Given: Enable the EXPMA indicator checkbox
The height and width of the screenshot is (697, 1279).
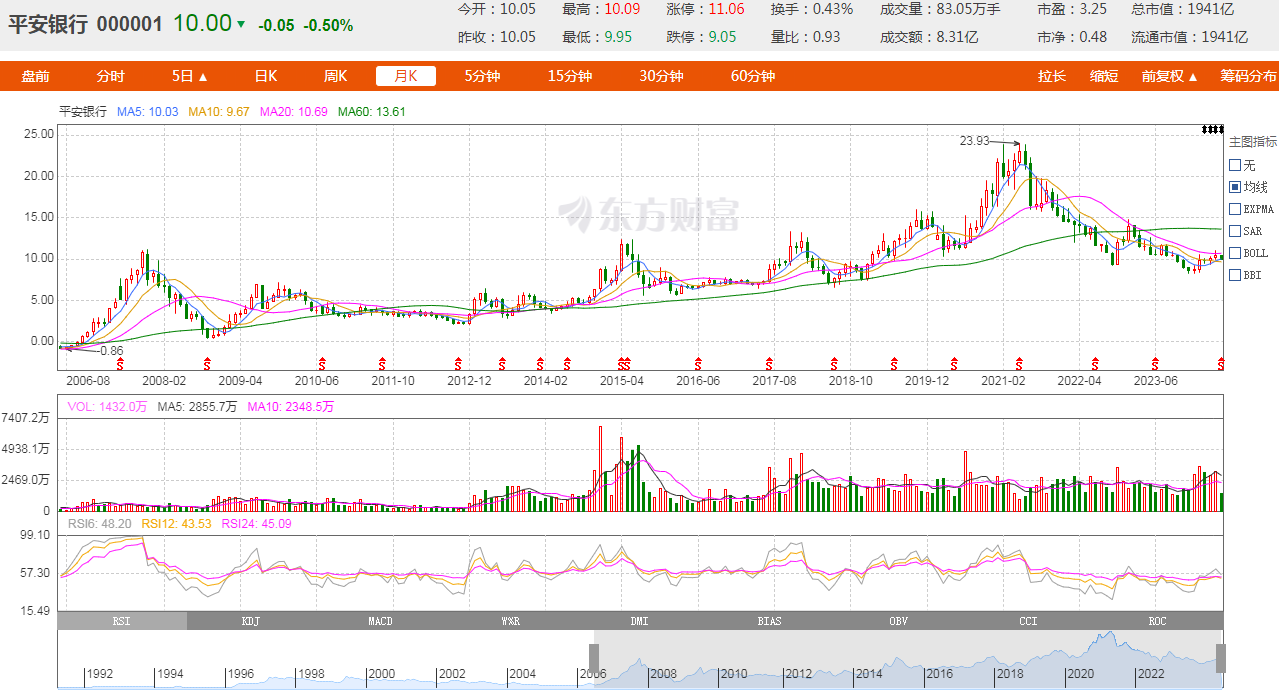Looking at the screenshot, I should pos(1235,209).
